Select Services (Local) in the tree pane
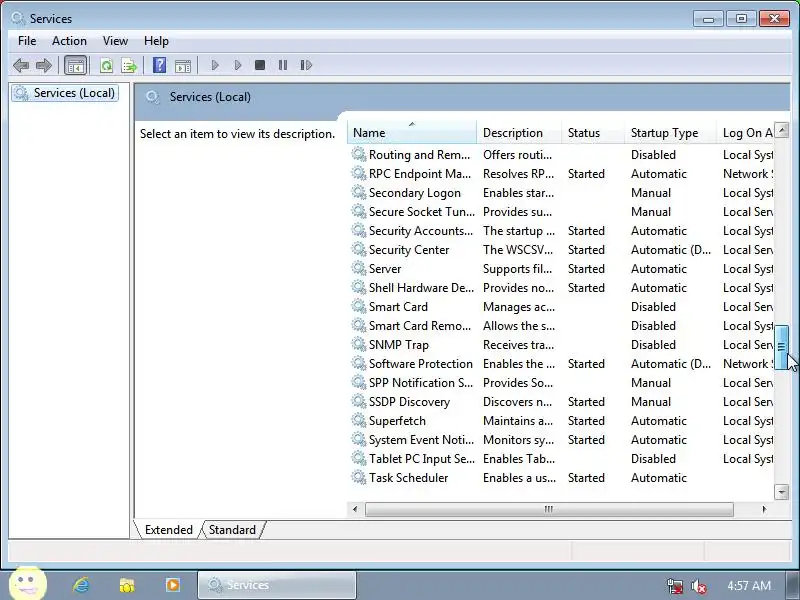800x600 pixels. pyautogui.click(x=65, y=93)
